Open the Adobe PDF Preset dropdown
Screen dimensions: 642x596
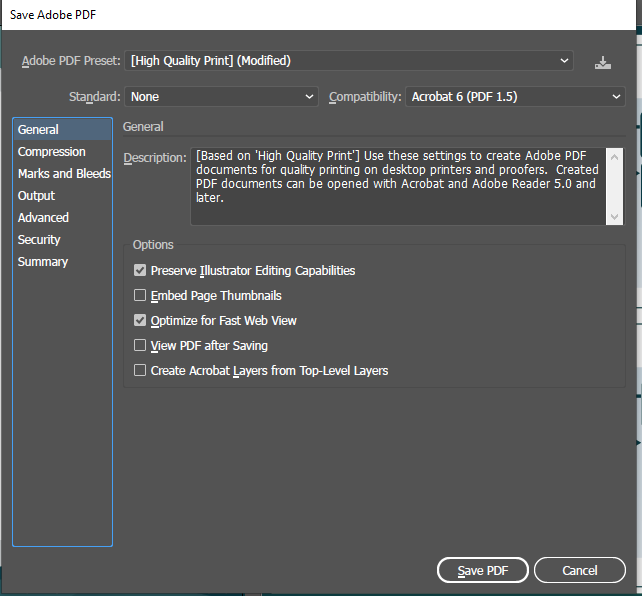349,61
